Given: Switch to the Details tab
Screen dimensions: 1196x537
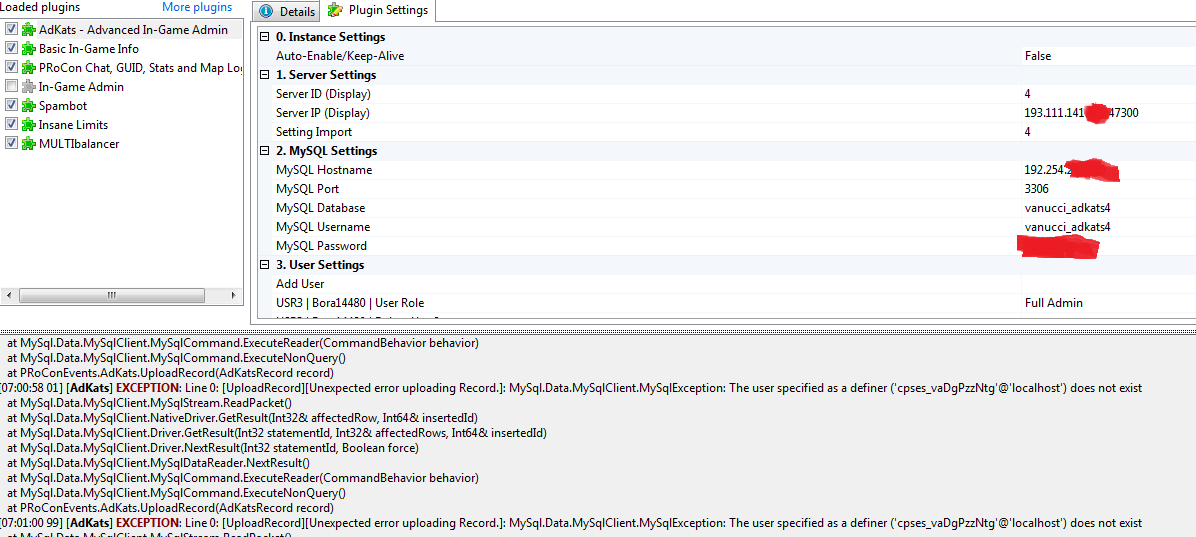Looking at the screenshot, I should (x=288, y=12).
